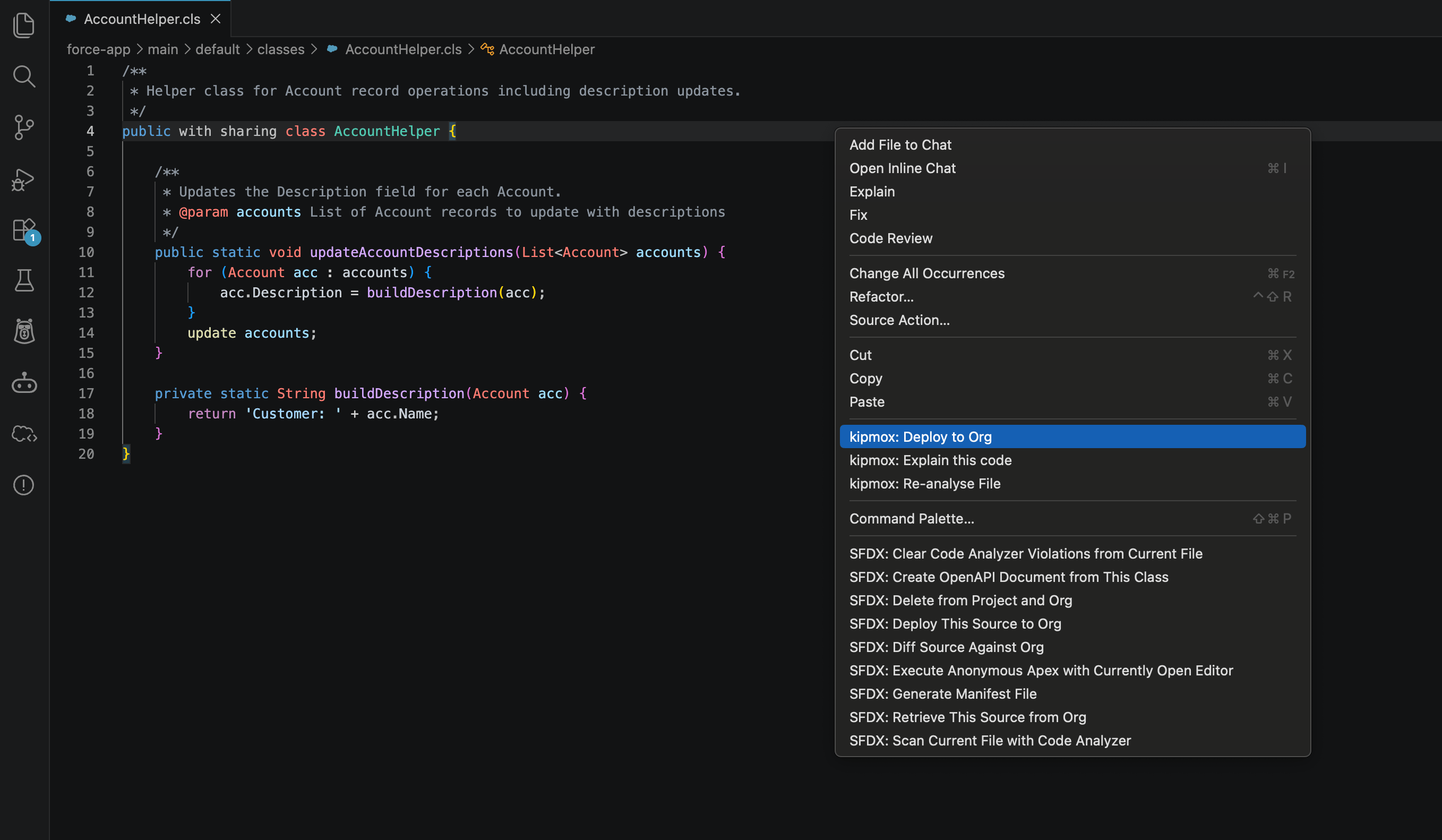Open the Search view icon

[x=24, y=76]
